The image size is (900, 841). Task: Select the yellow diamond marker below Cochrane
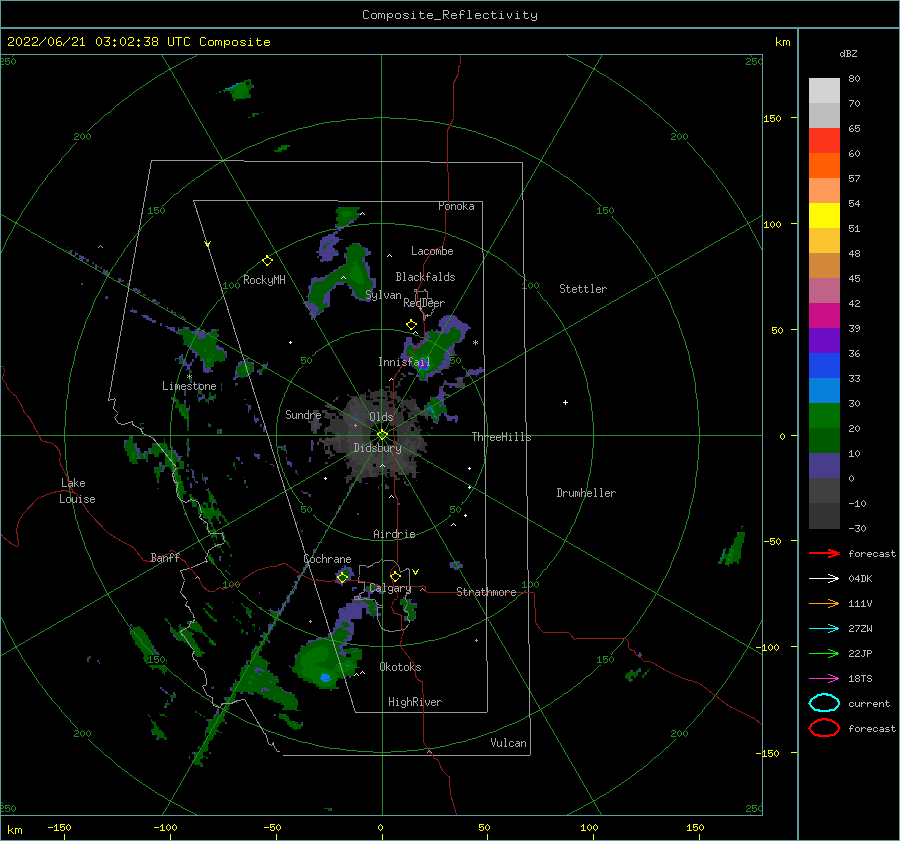tap(343, 577)
